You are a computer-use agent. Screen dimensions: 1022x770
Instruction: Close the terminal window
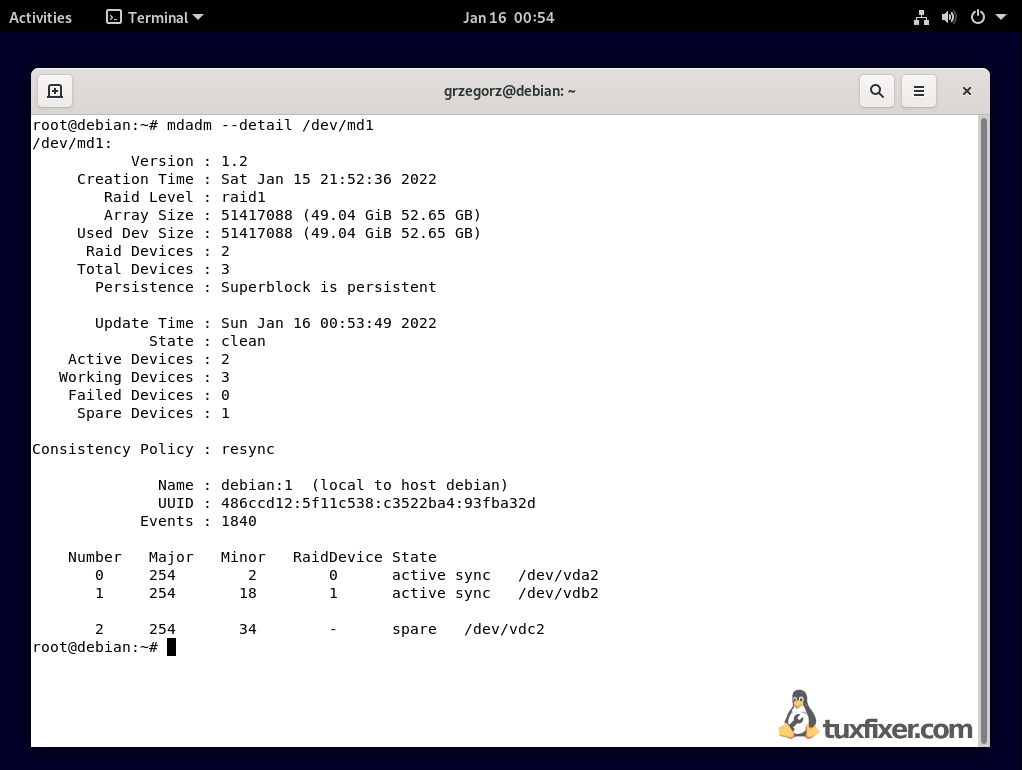coord(967,91)
